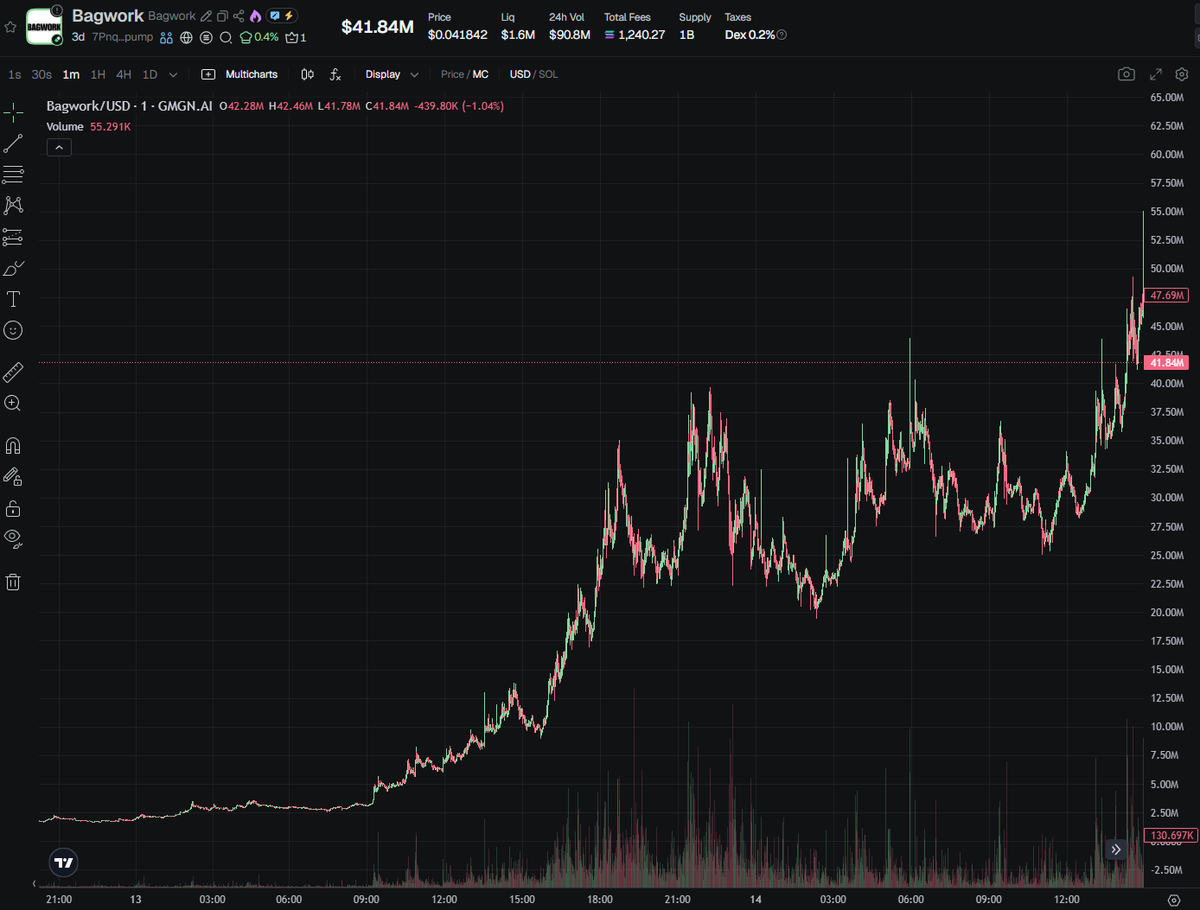Pick the emoji sticker tool
1200x910 pixels.
pyautogui.click(x=13, y=330)
